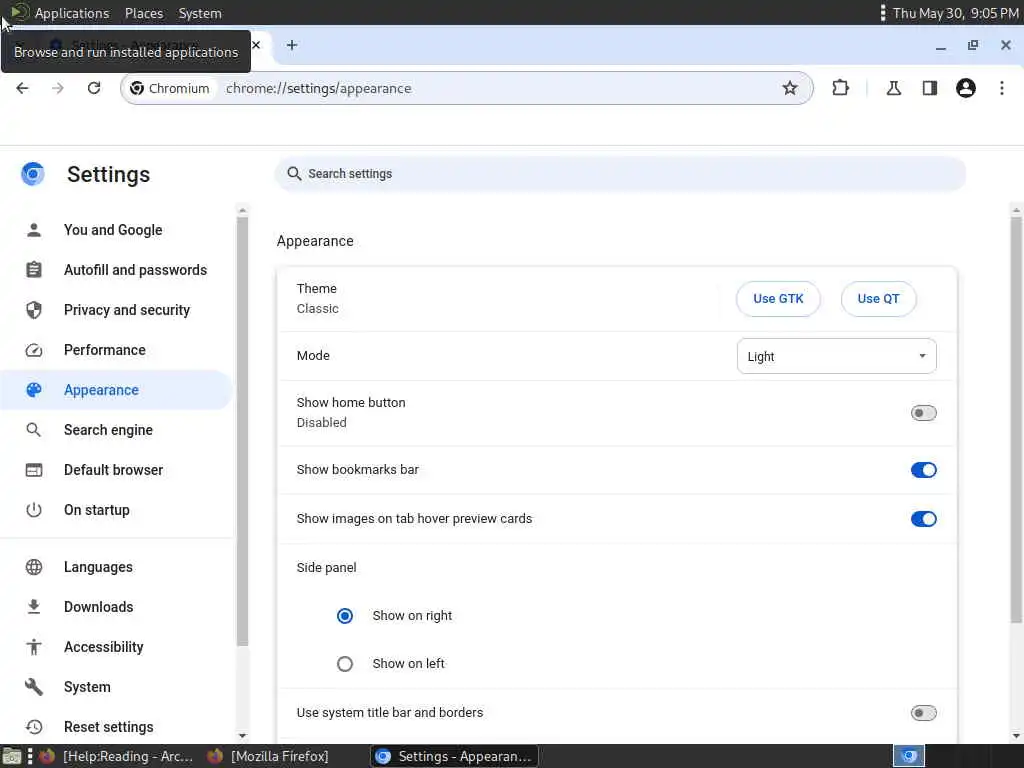The height and width of the screenshot is (768, 1024).
Task: Close the Settings tab with its X
Action: click(256, 45)
